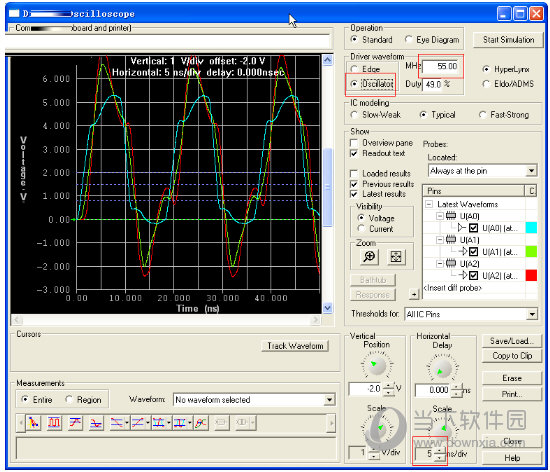This screenshot has width=550, height=472.
Task: Open falling slope measurement dropdown arrow
Action: click(127, 423)
